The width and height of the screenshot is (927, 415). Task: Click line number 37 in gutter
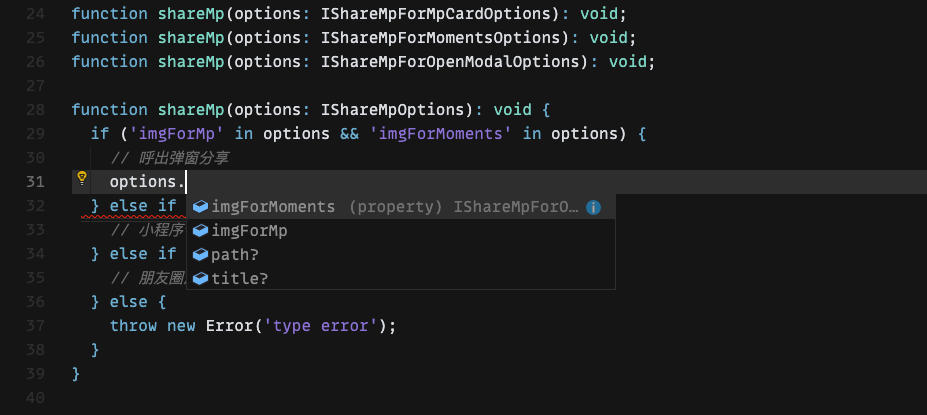pos(35,326)
